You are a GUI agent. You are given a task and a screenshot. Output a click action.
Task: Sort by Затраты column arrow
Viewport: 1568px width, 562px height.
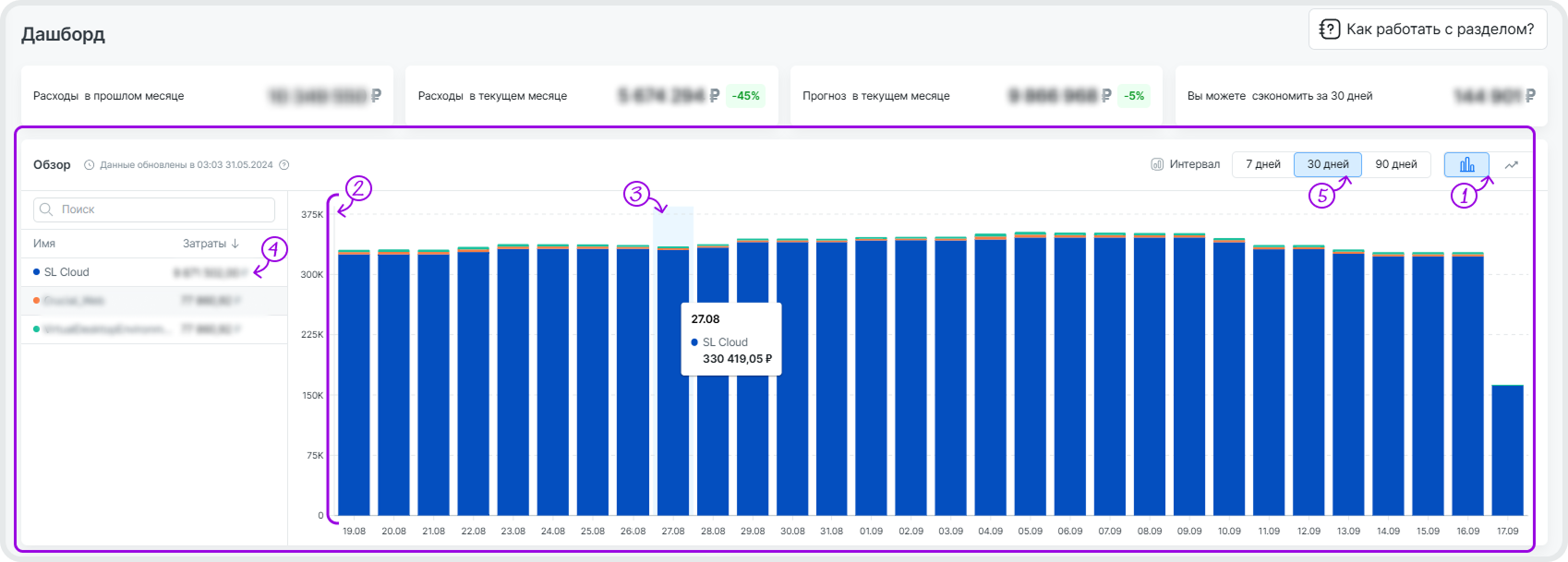tap(235, 244)
